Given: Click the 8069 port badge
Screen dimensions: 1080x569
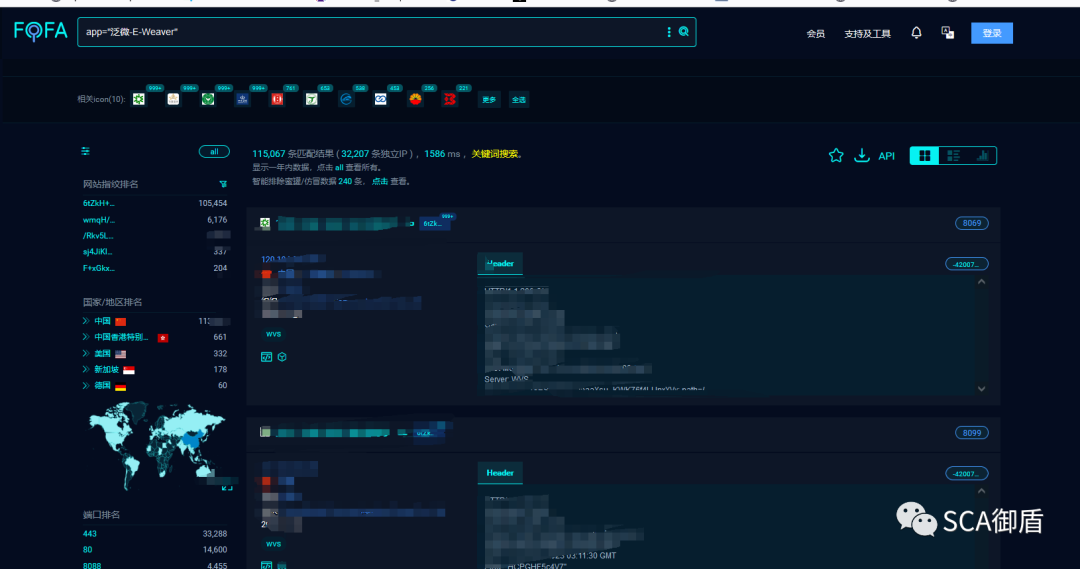Looking at the screenshot, I should [972, 223].
